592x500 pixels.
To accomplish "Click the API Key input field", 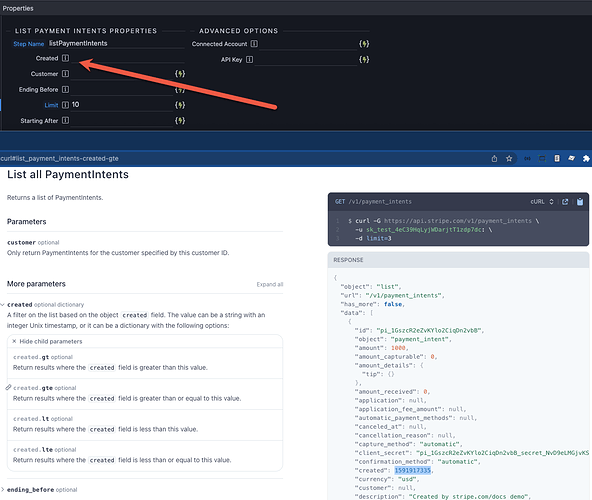I will (306, 60).
